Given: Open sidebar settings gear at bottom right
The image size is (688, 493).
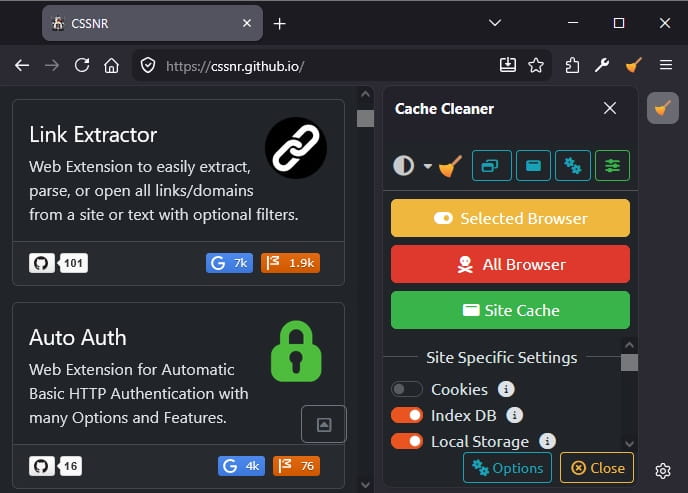Looking at the screenshot, I should (x=663, y=471).
